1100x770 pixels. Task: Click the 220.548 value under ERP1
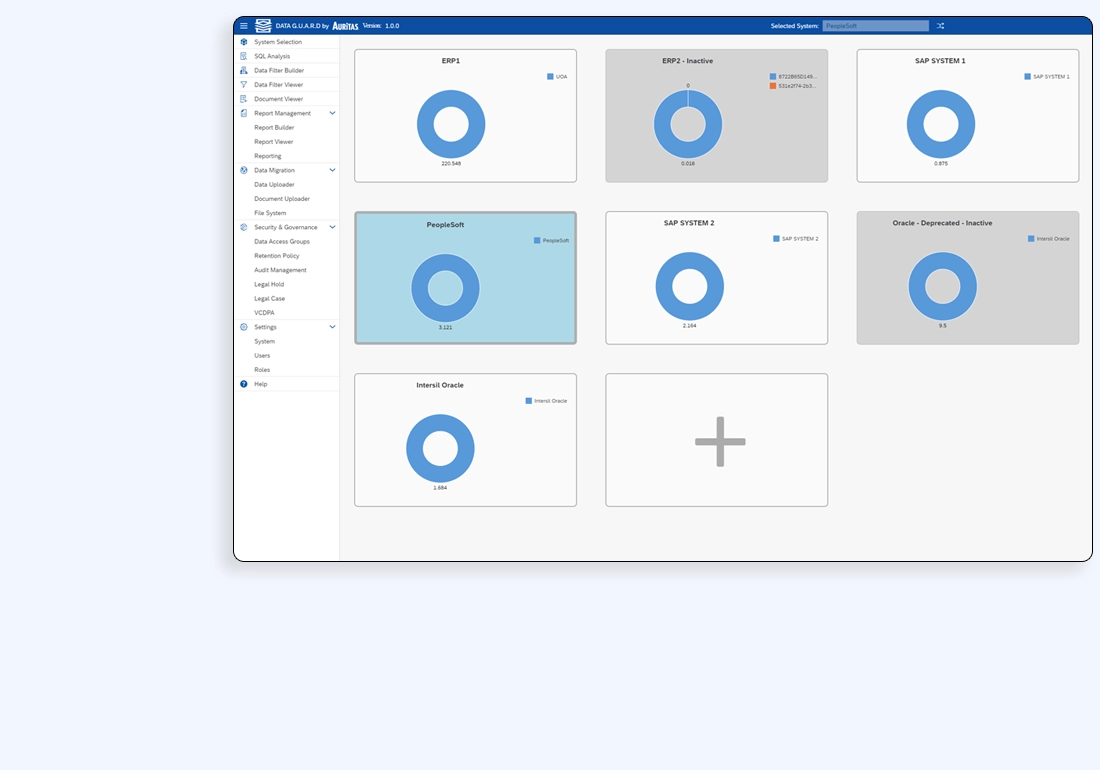[x=451, y=163]
